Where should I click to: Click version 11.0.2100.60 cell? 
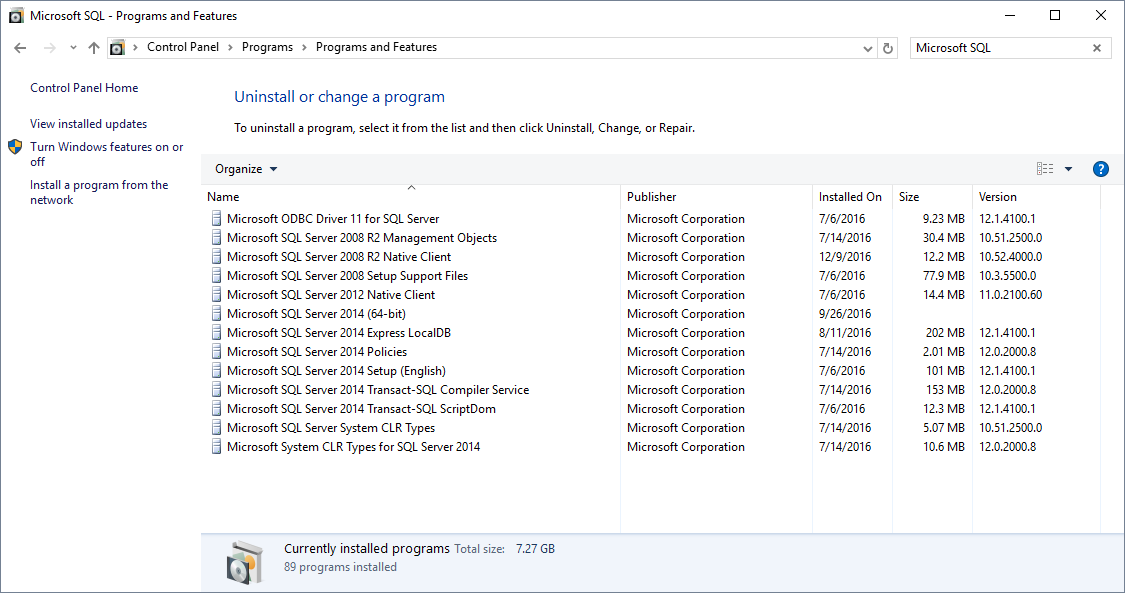tap(1010, 295)
